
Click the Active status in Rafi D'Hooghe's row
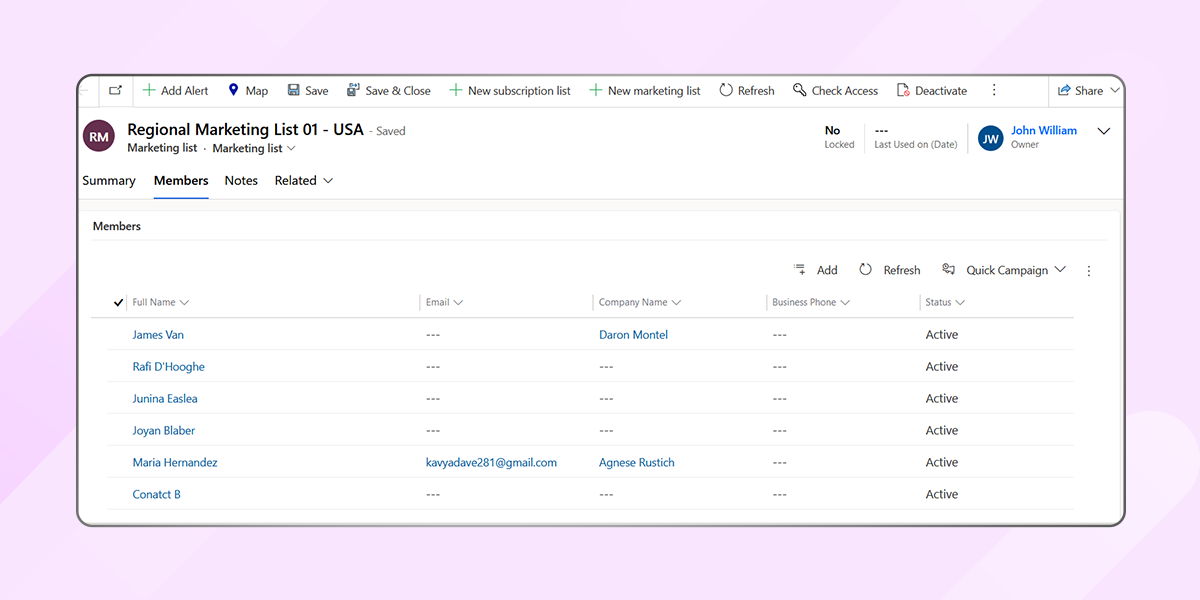click(942, 367)
